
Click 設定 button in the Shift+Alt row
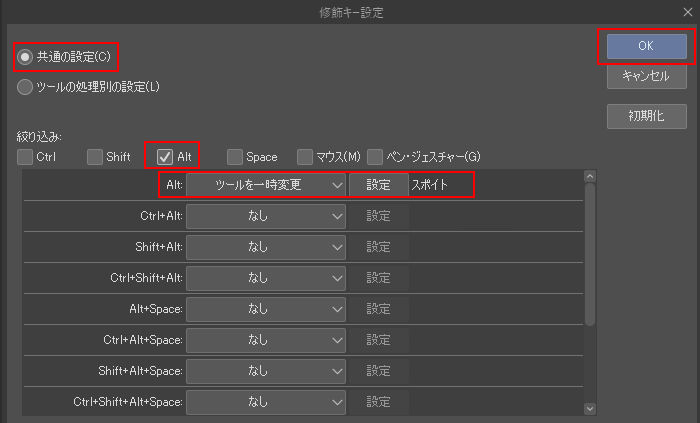click(379, 247)
